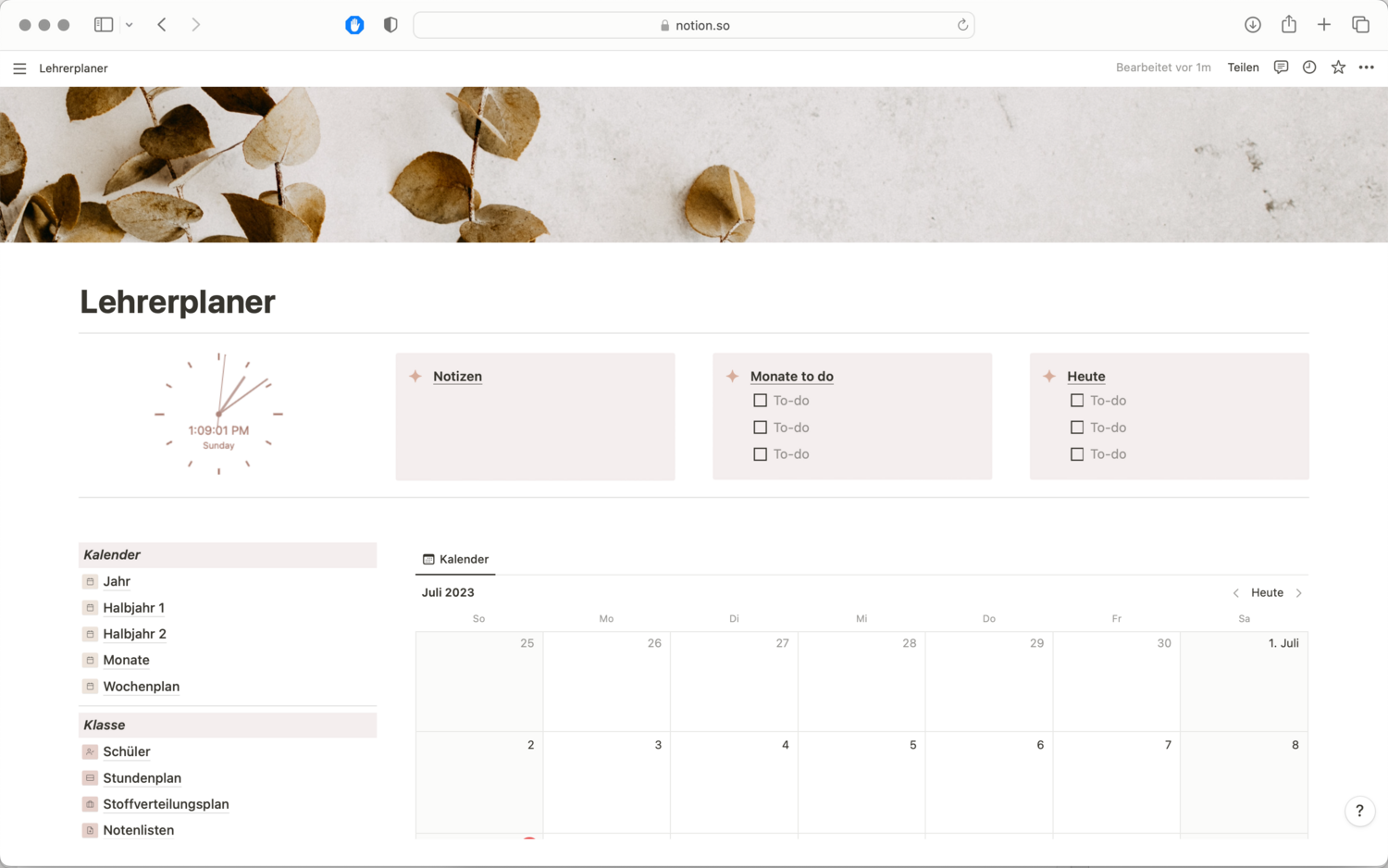
Task: Open page update history clock icon
Action: [1309, 68]
